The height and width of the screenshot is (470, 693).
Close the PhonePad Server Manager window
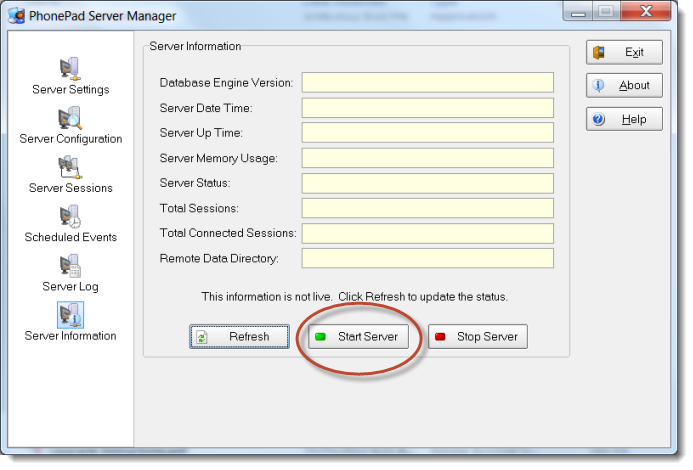tap(646, 11)
